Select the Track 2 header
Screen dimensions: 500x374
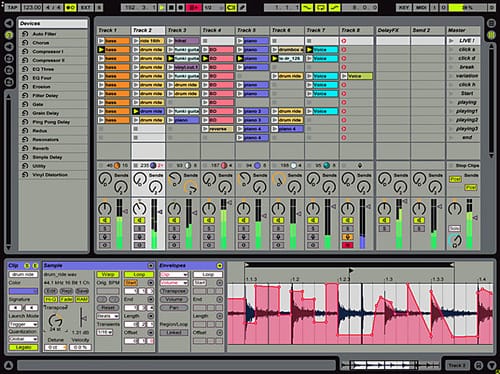148,30
